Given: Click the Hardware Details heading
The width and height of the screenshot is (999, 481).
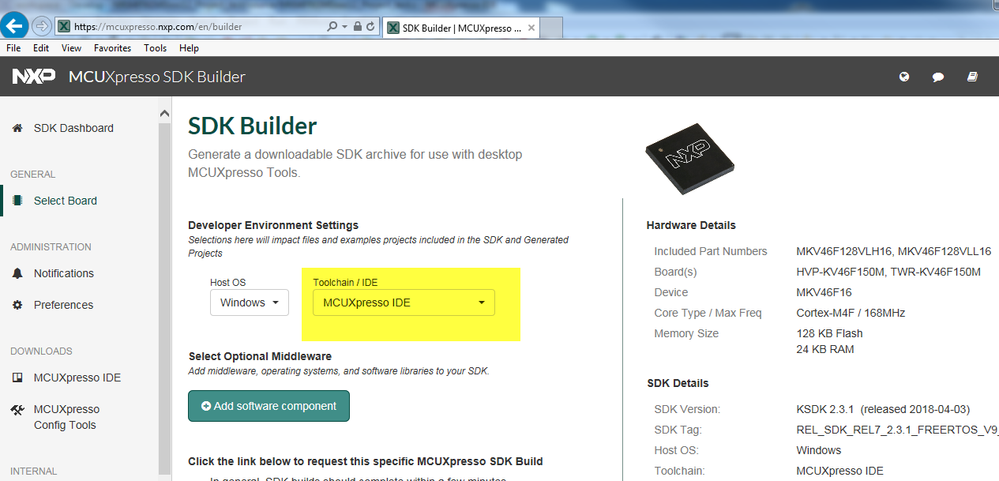Looking at the screenshot, I should tap(691, 226).
